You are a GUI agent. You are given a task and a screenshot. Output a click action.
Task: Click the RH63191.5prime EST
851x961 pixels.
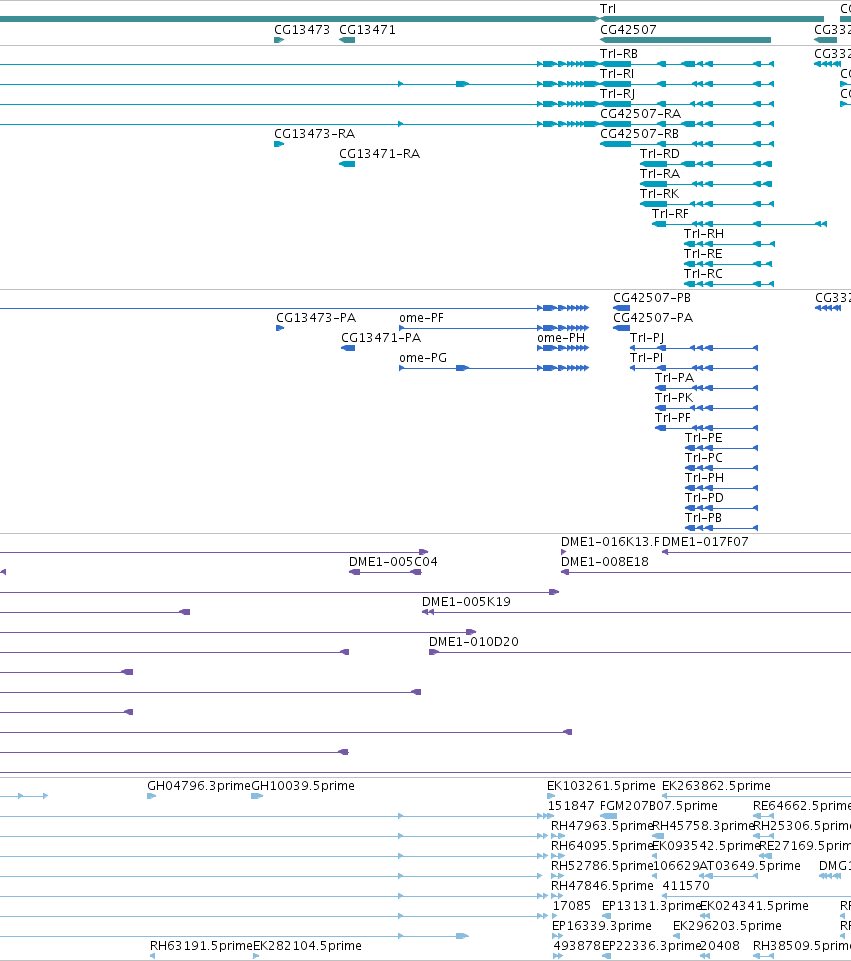152,956
